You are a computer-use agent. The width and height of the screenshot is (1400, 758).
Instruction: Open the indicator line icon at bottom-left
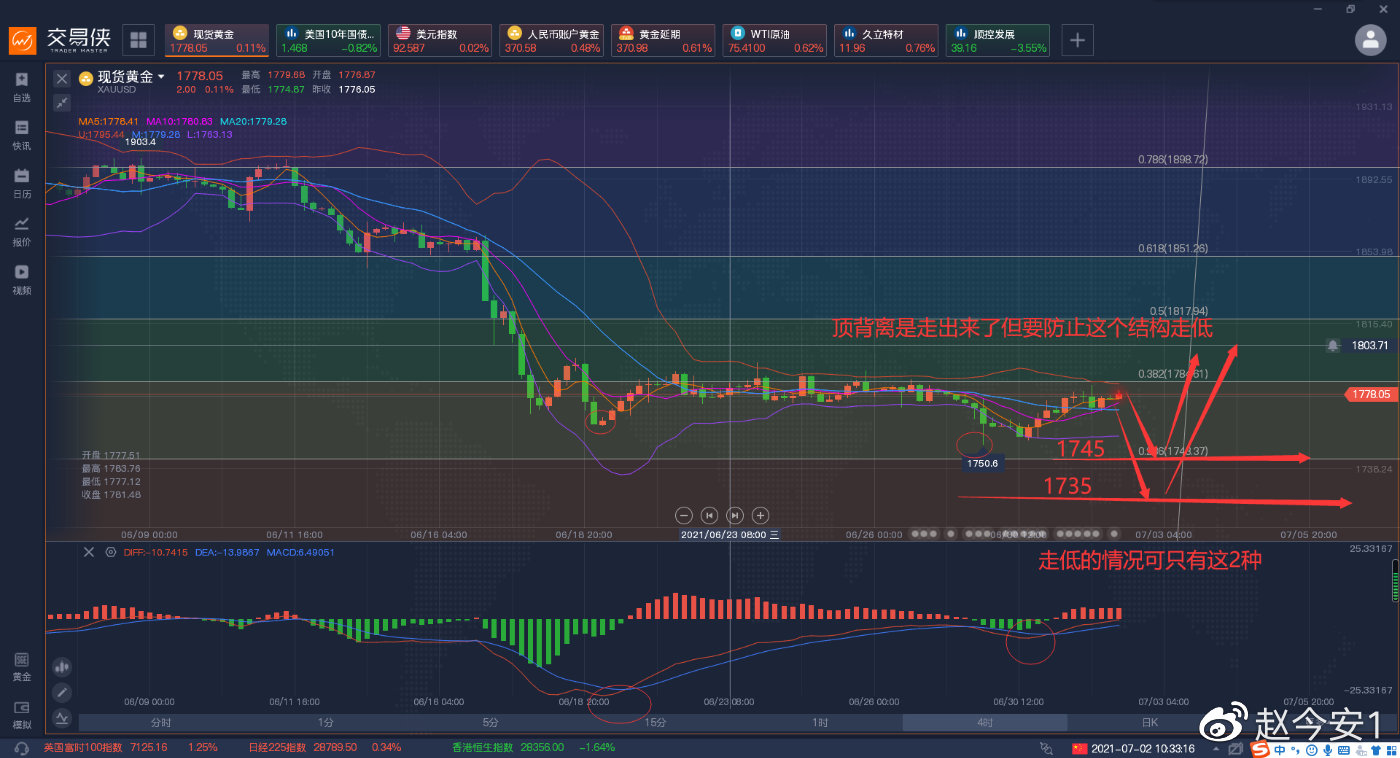[x=62, y=717]
